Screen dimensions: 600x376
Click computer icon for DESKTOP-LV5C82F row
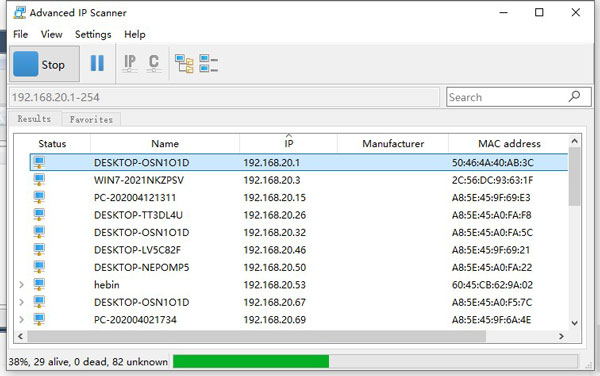pos(39,250)
